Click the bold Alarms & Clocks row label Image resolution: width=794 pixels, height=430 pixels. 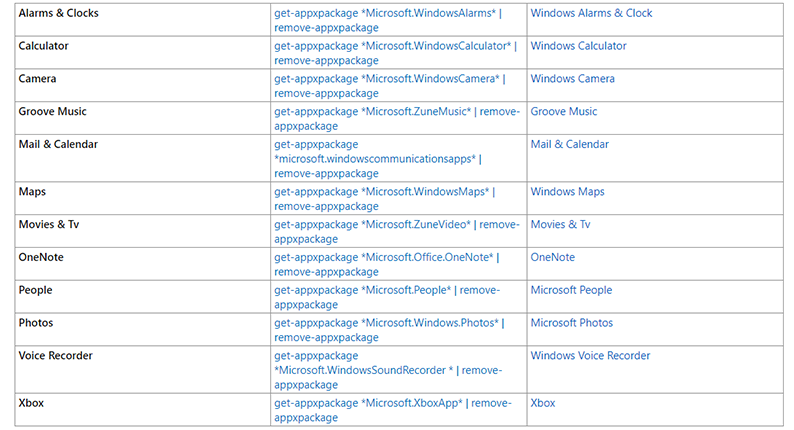pyautogui.click(x=58, y=14)
